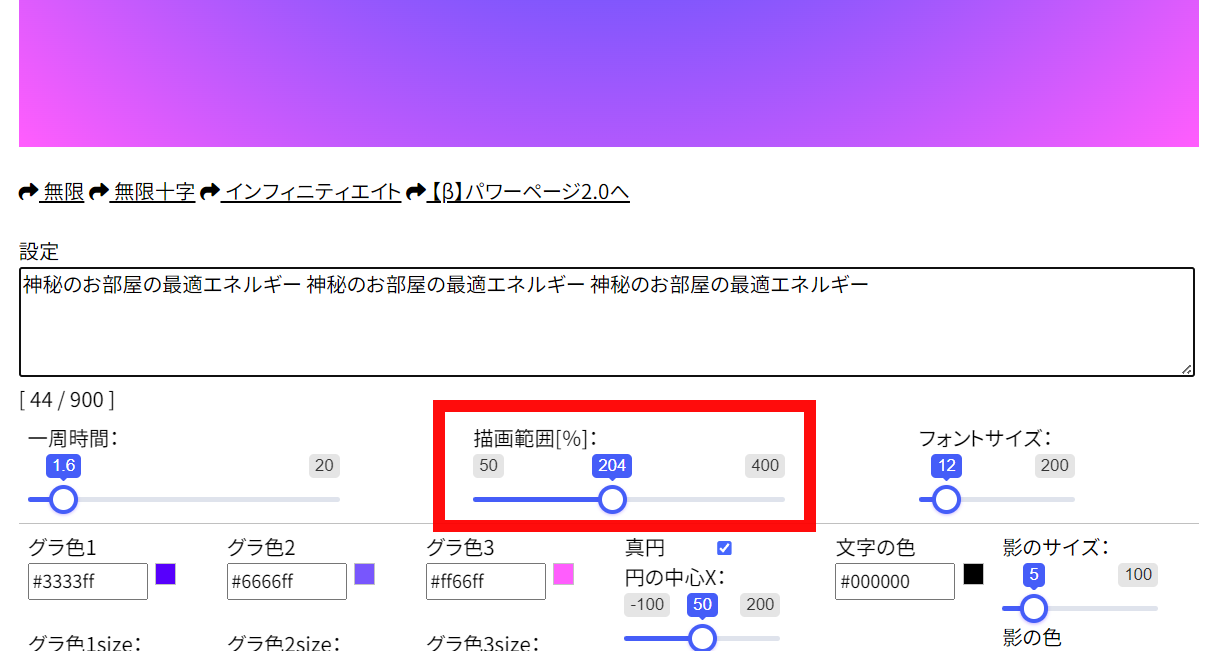Click the 影のサイズ slider handle
This screenshot has width=1220, height=651.
[x=1034, y=608]
